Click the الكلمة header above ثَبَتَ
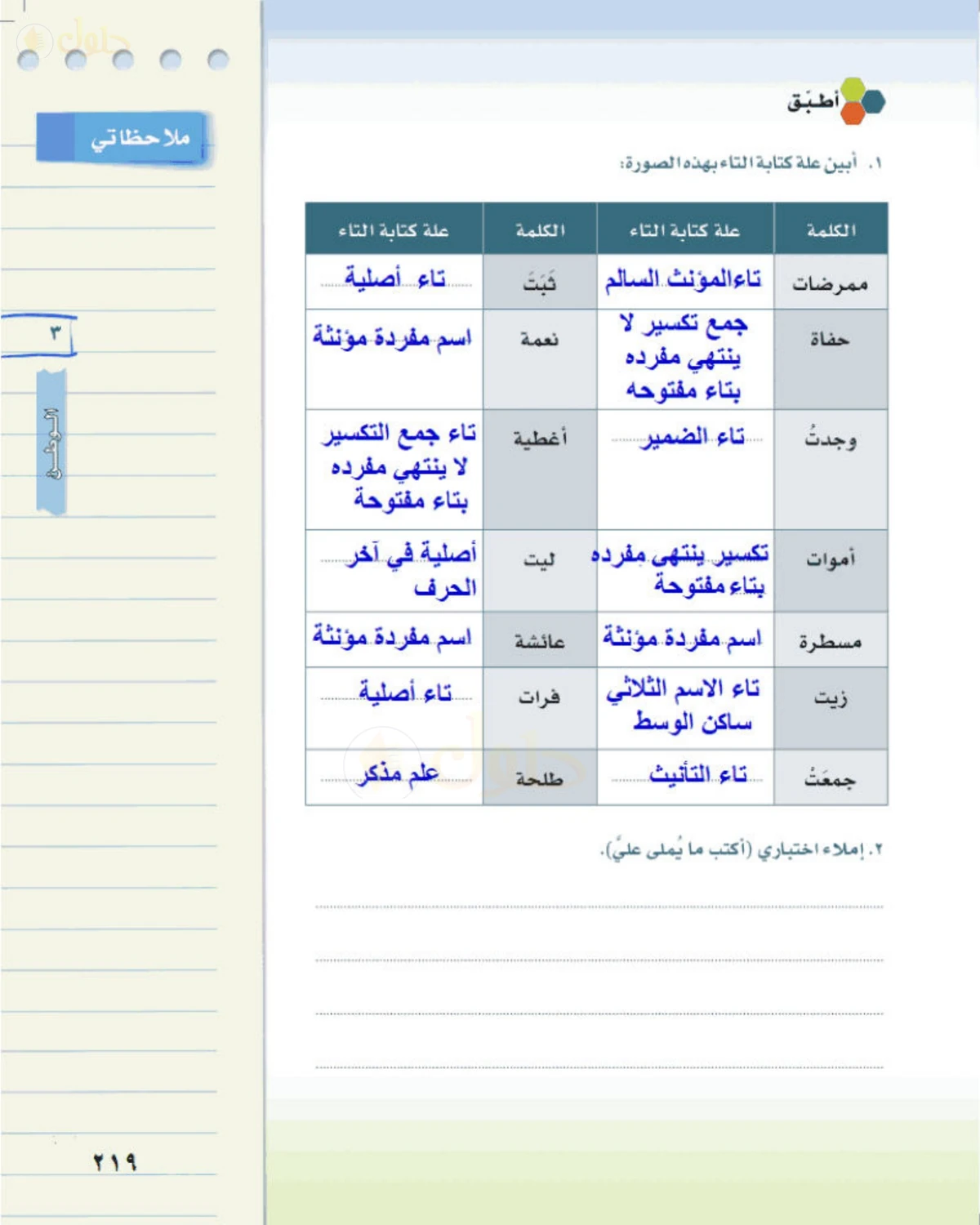 click(x=540, y=230)
